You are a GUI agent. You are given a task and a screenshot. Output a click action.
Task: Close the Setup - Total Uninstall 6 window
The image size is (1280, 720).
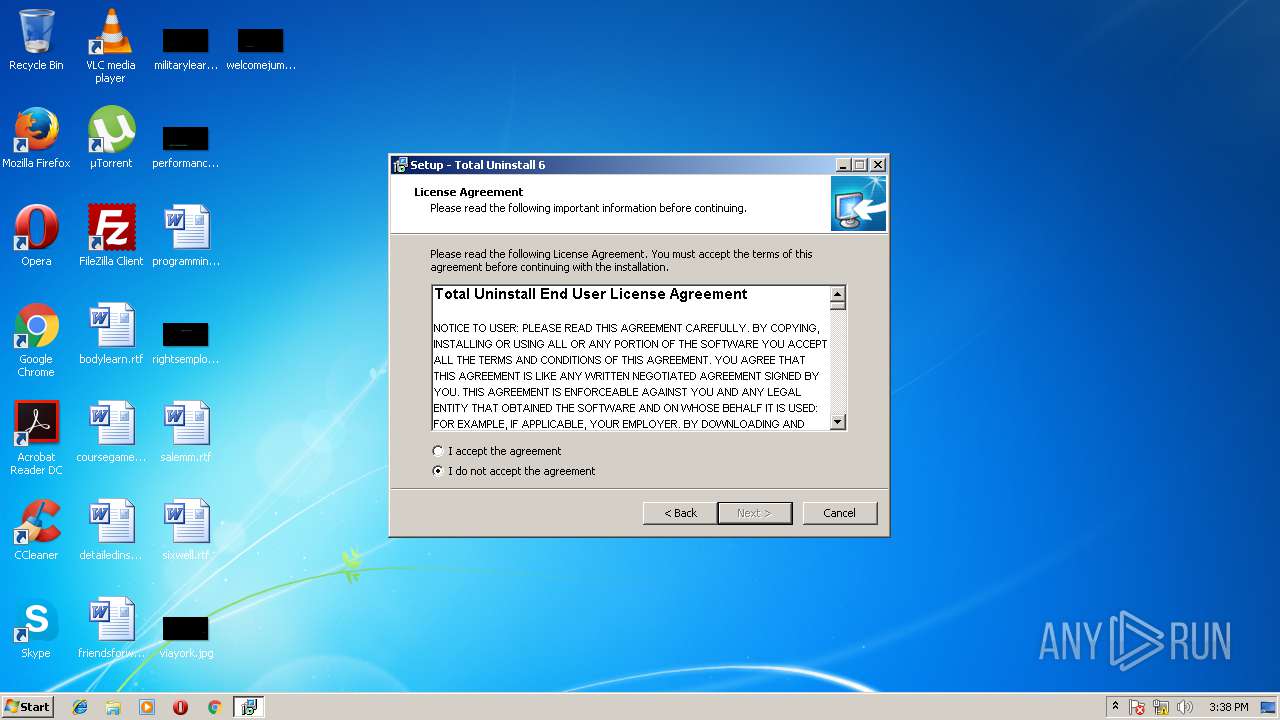[x=877, y=165]
